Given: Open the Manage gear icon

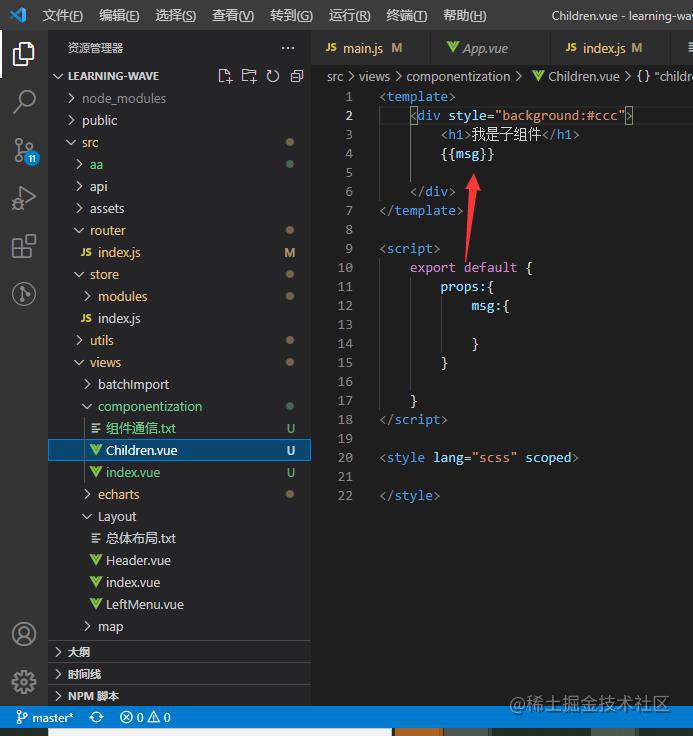Looking at the screenshot, I should [24, 682].
